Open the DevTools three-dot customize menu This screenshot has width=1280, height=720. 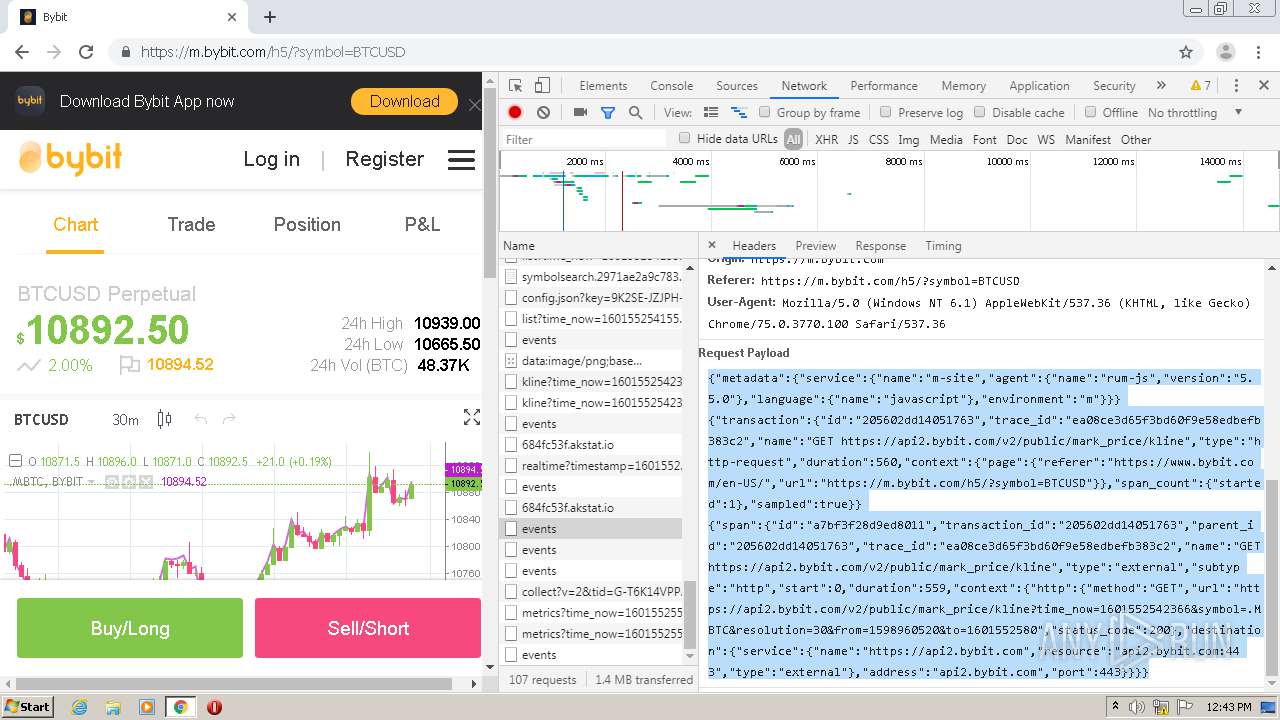point(1236,86)
